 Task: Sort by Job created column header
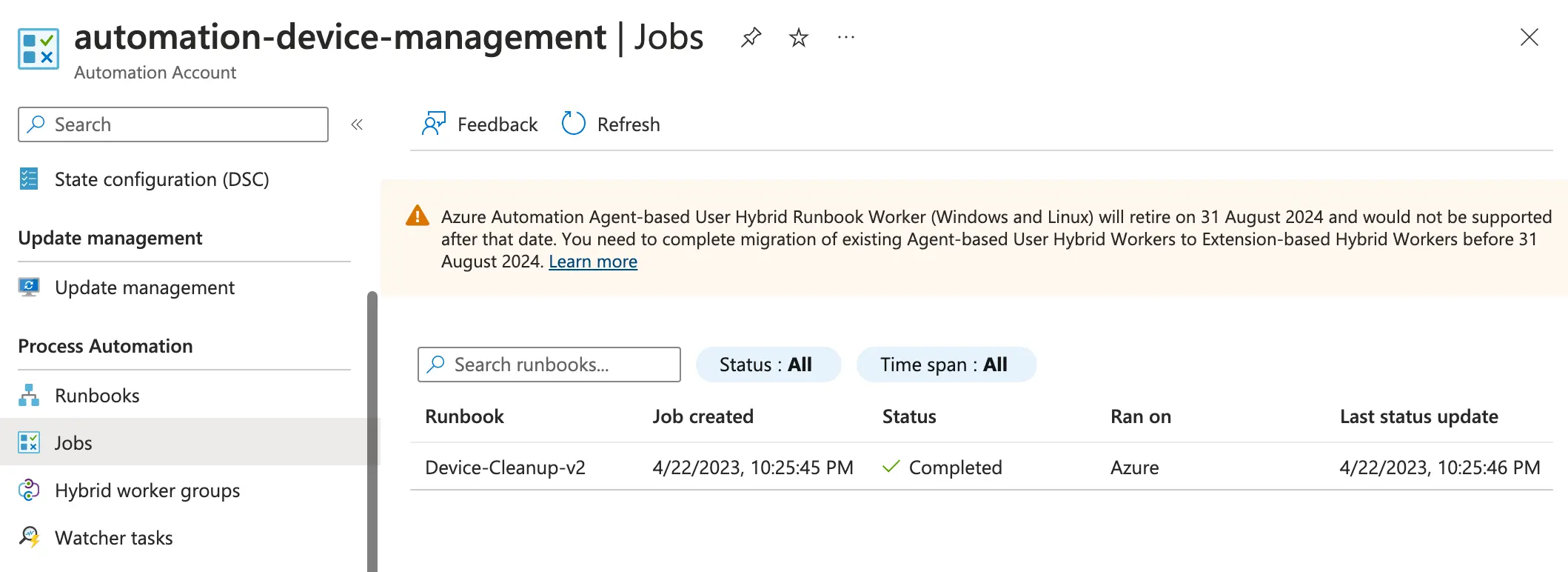[703, 416]
